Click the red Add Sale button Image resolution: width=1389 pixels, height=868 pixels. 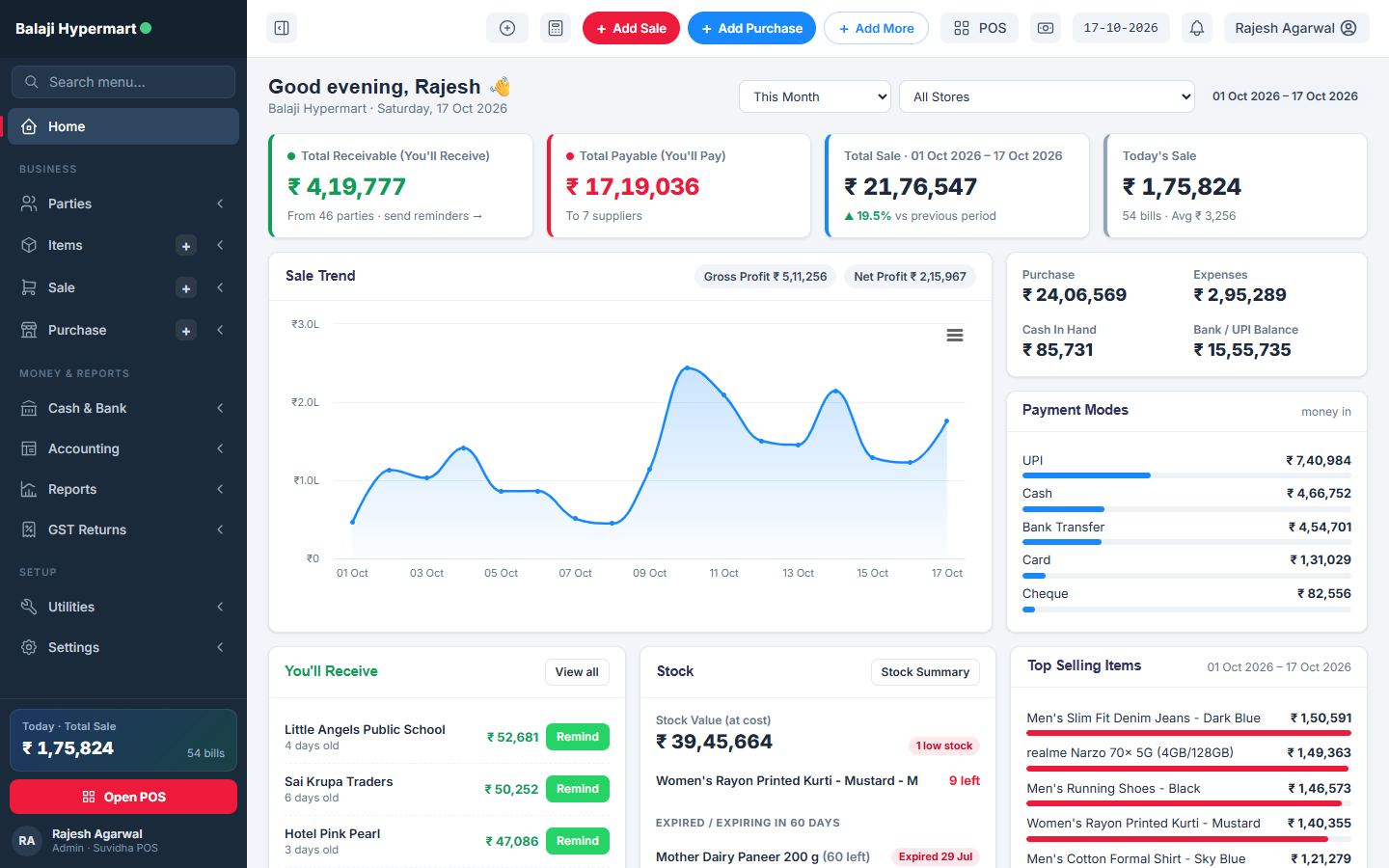coord(631,28)
